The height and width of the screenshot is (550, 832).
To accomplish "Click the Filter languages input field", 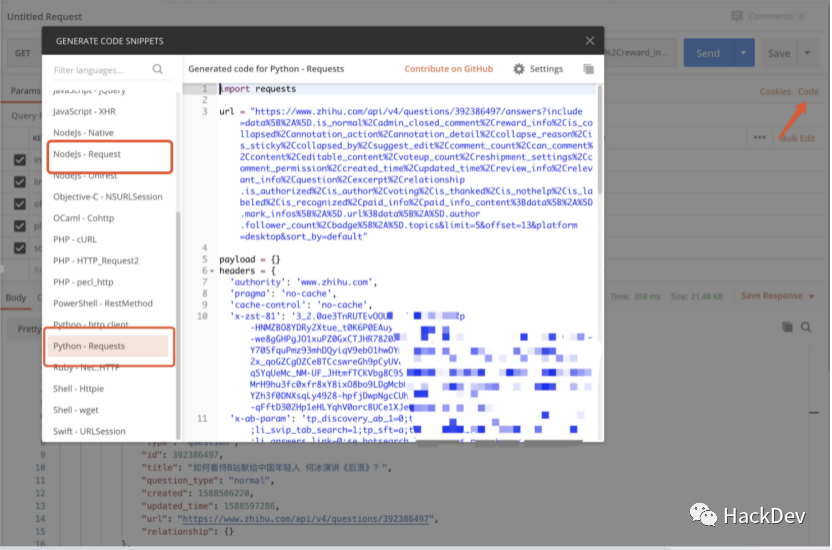I will (101, 69).
